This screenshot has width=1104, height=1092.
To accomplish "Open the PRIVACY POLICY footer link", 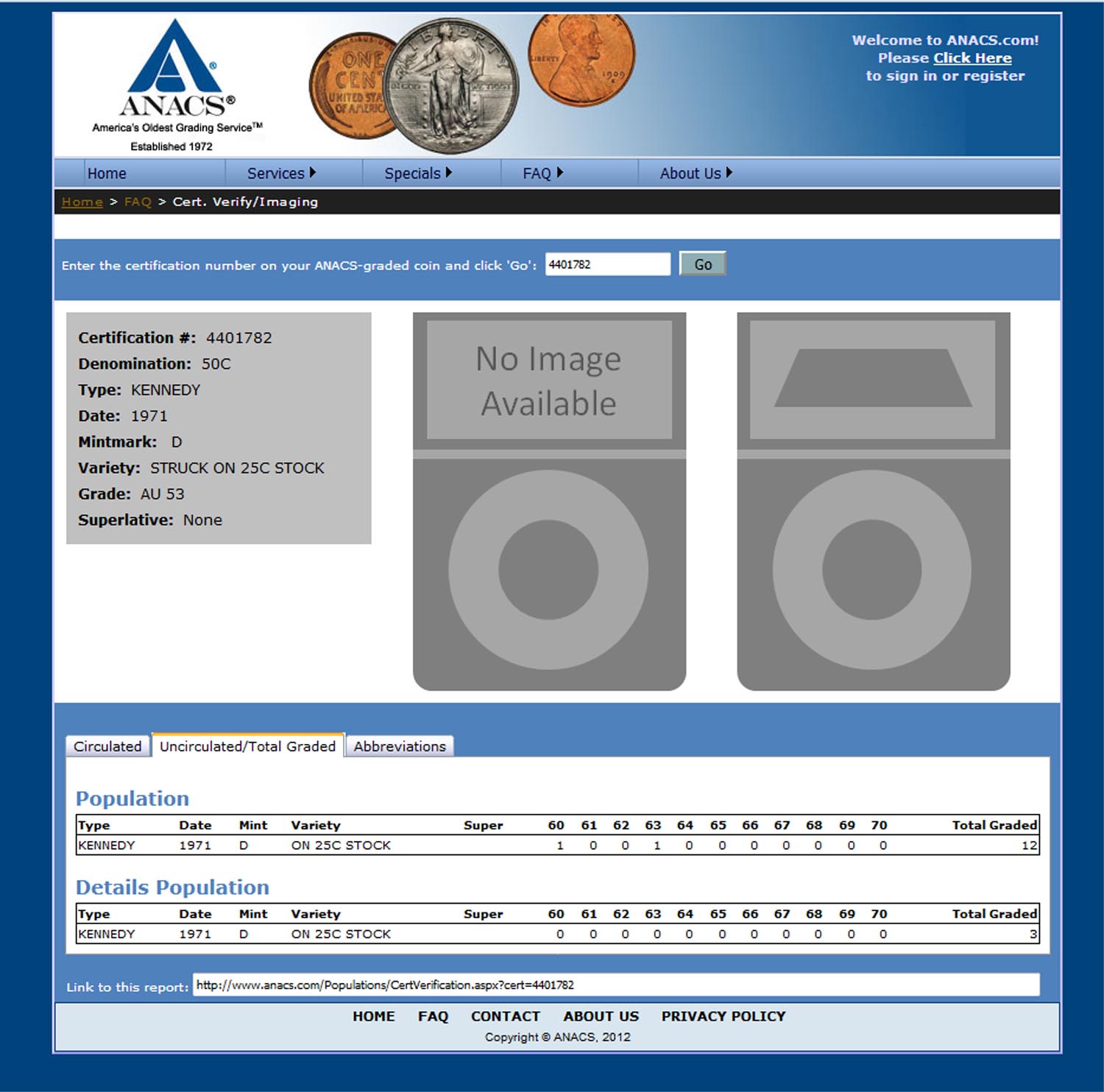I will pos(723,1016).
